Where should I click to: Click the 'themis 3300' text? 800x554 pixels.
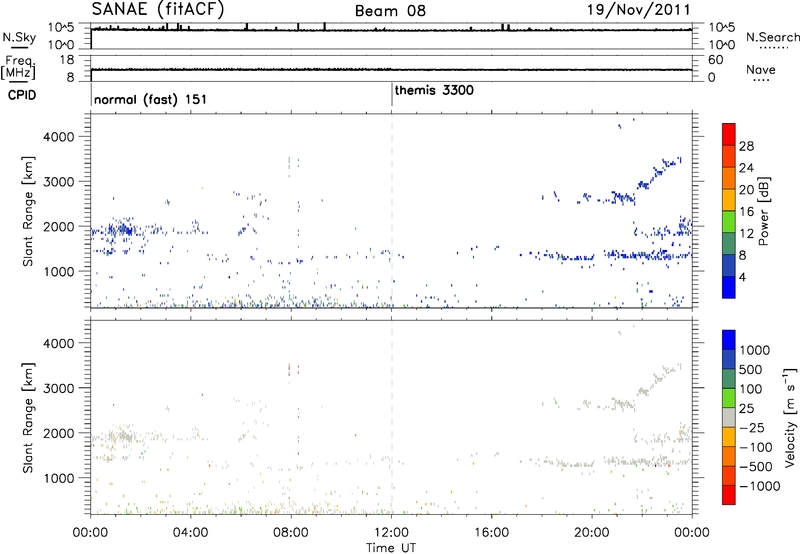(434, 90)
